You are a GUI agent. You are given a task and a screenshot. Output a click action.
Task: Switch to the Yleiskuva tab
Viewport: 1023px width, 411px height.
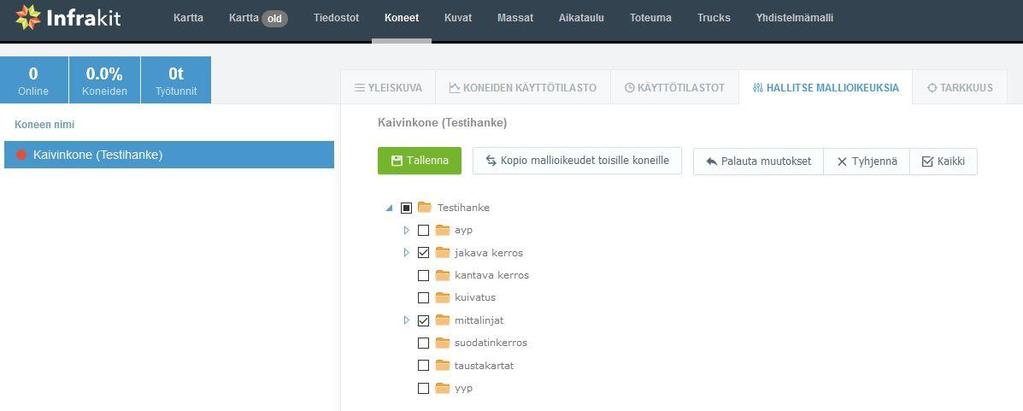(388, 87)
